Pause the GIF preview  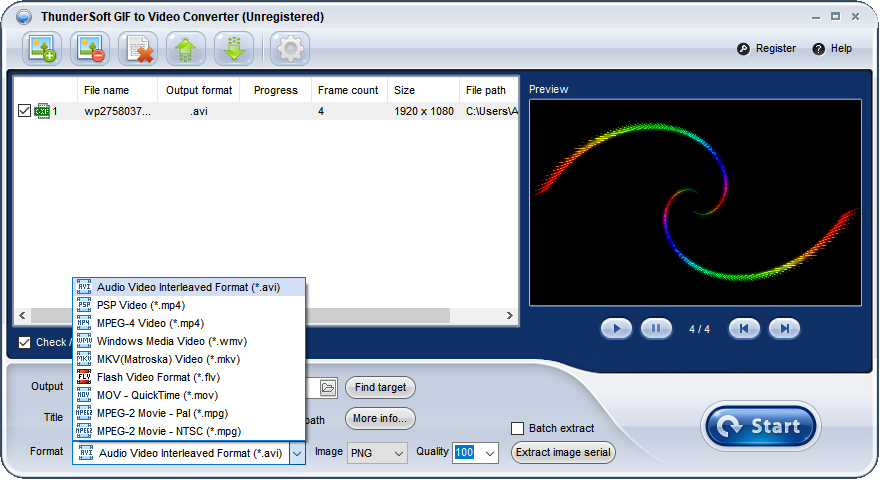coord(656,328)
